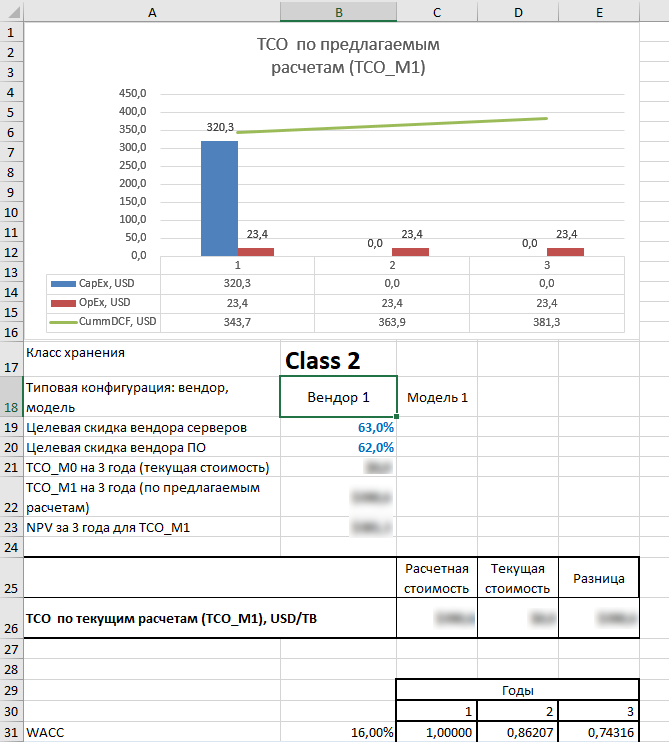Click the green CummDCF line in chart
The image size is (669, 742).
[392, 125]
